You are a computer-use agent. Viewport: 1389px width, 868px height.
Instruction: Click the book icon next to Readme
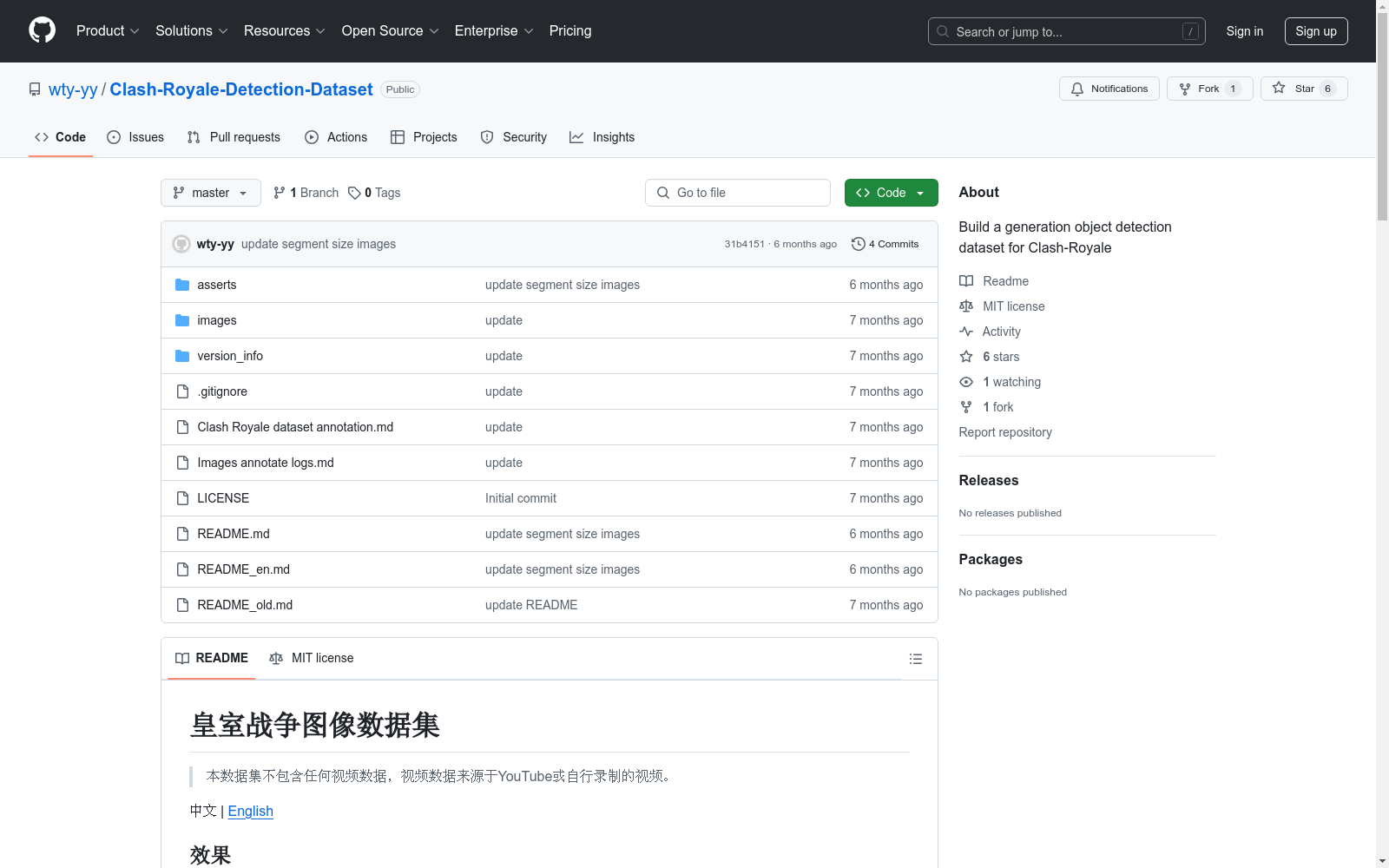(x=966, y=281)
